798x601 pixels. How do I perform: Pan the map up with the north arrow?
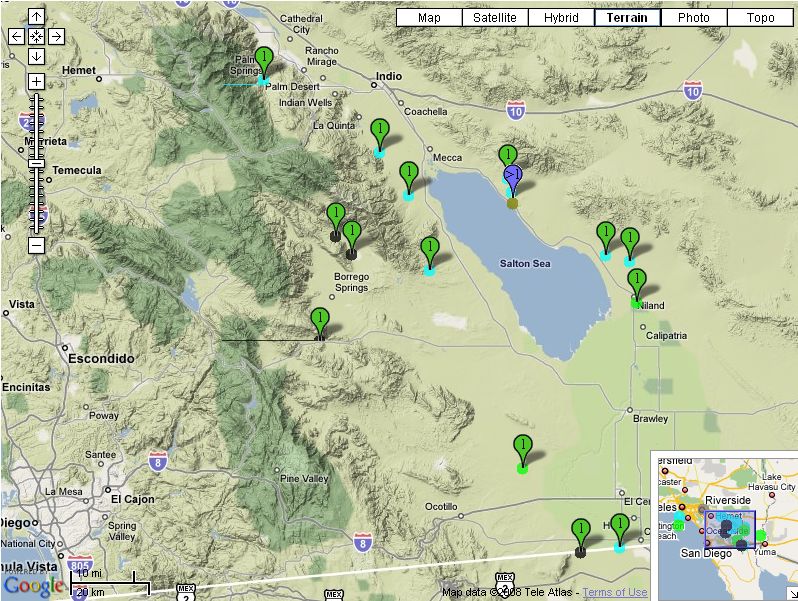36,17
